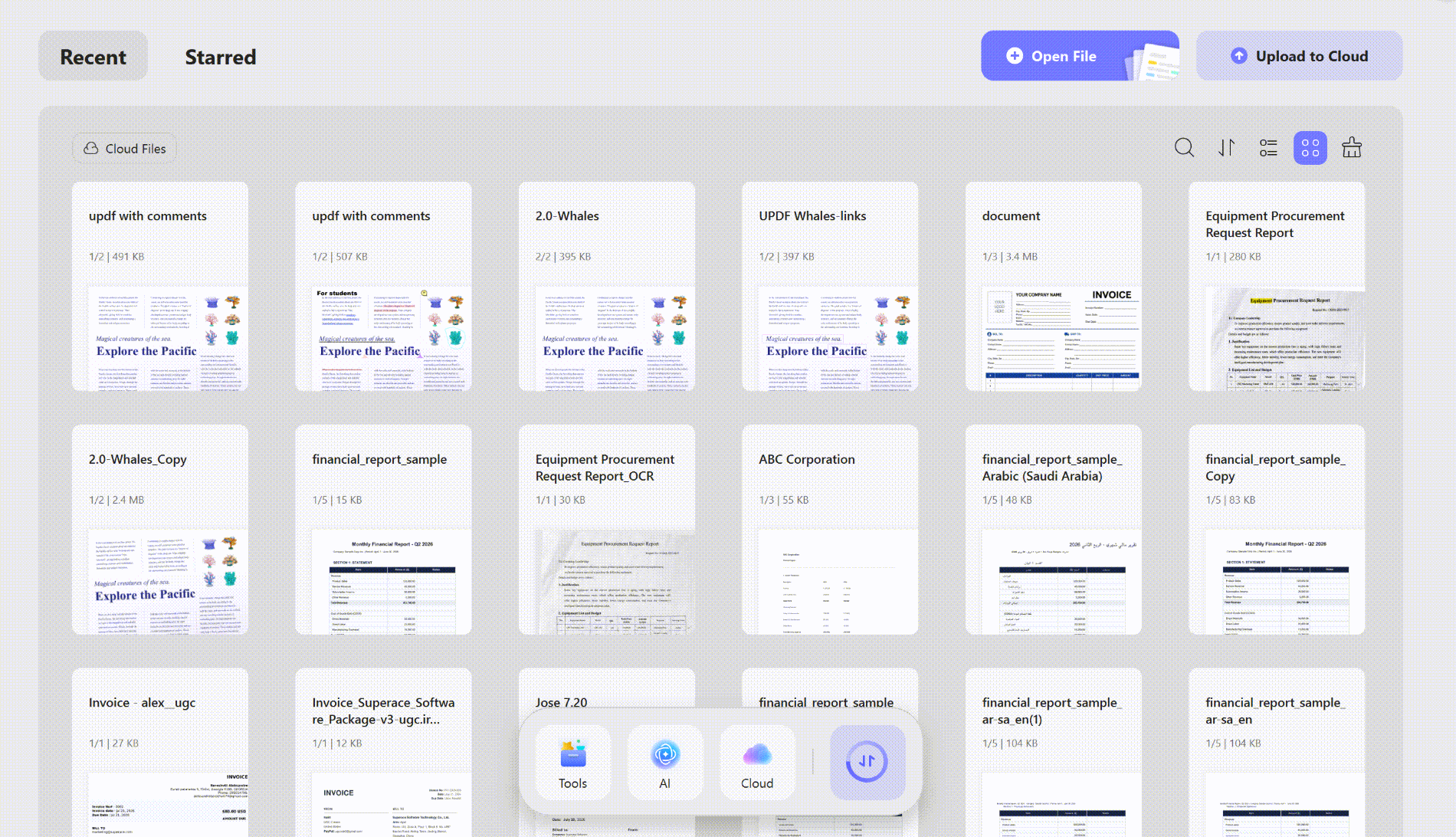
Task: Click the Open File button
Action: [x=1080, y=56]
